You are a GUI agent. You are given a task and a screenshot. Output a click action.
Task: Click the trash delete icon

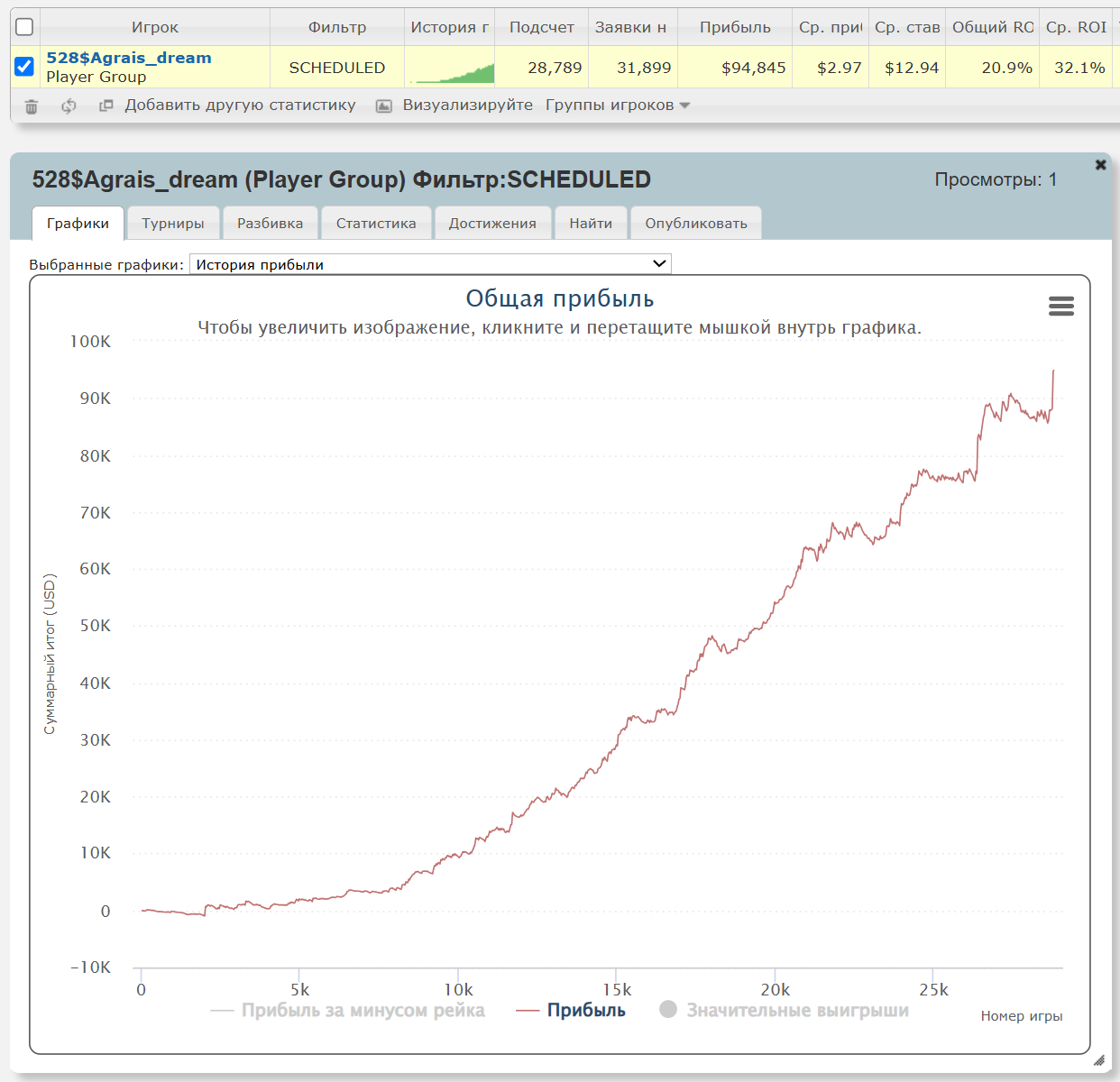[32, 106]
